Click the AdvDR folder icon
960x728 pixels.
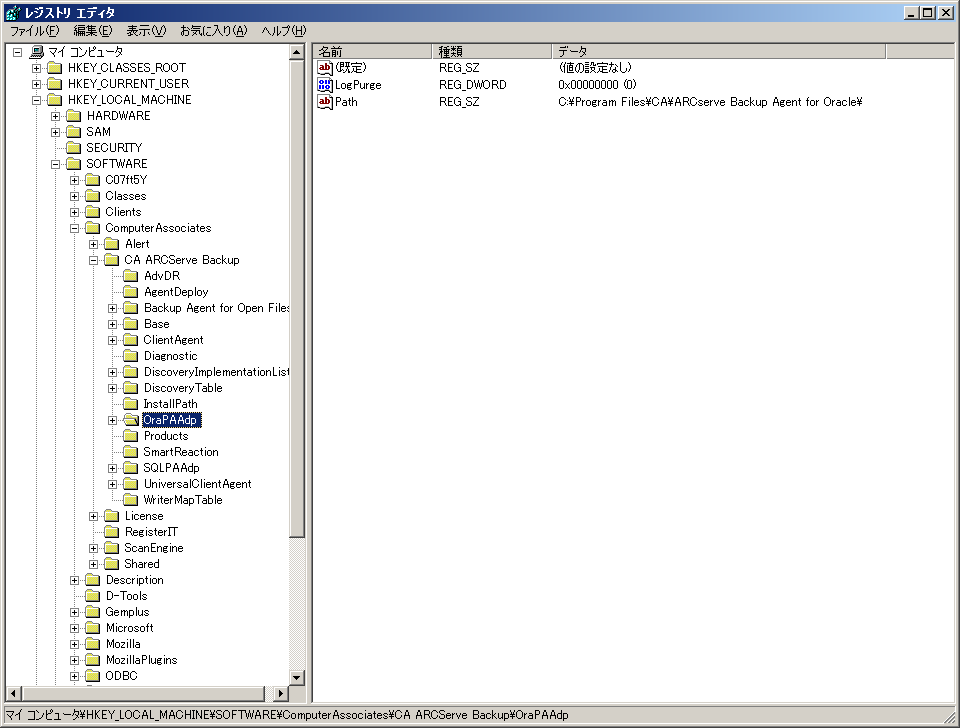[x=131, y=276]
